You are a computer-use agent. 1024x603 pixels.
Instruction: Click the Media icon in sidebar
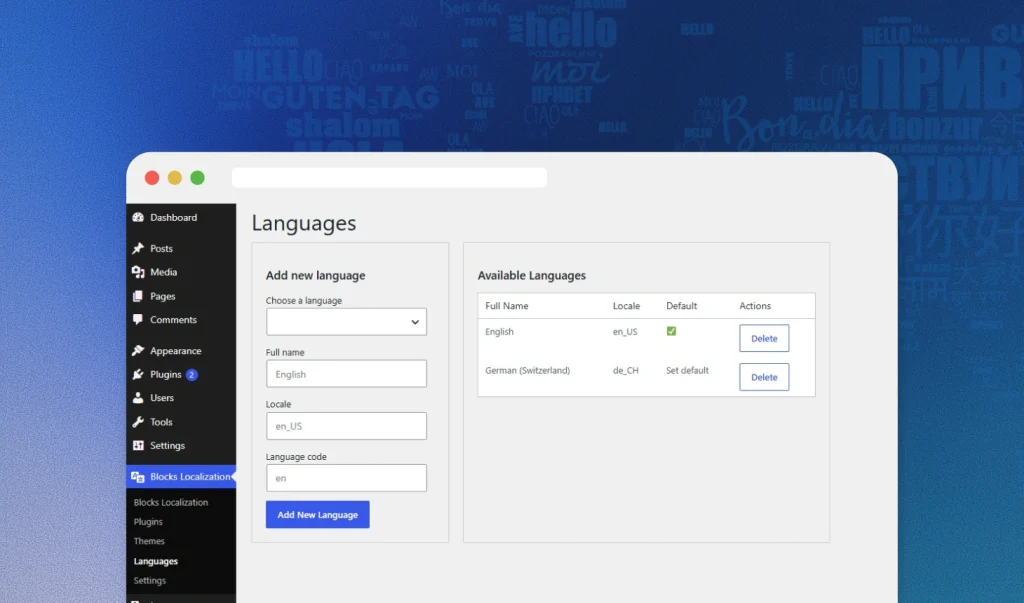pos(138,272)
